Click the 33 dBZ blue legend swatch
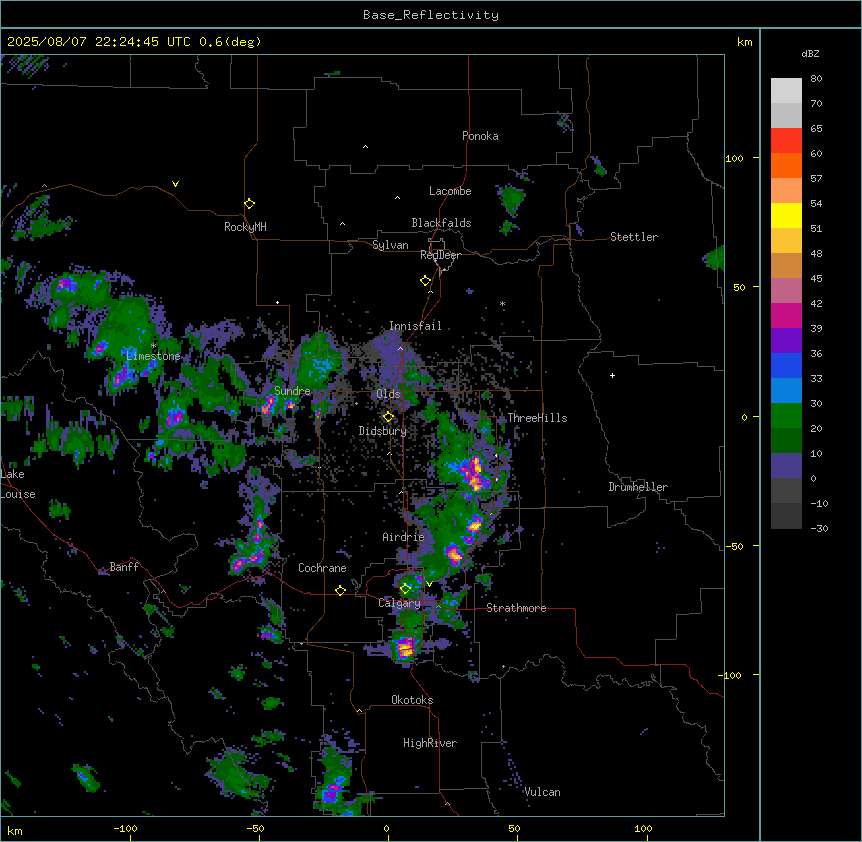 point(786,390)
